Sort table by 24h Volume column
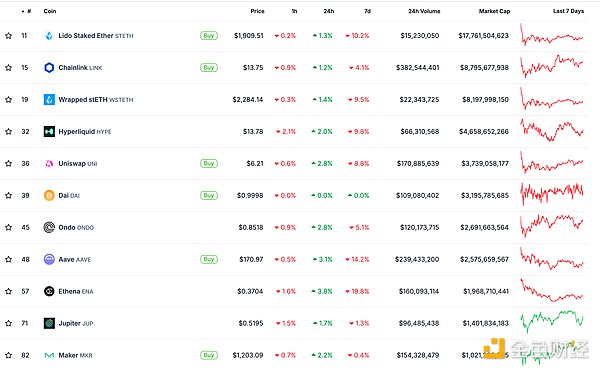This screenshot has width=600, height=370. (424, 11)
